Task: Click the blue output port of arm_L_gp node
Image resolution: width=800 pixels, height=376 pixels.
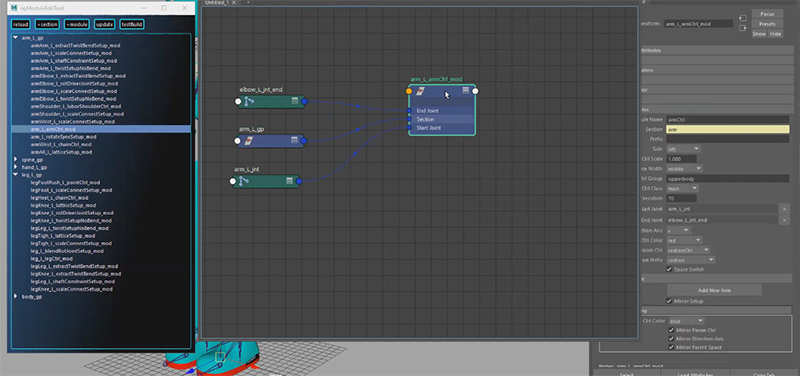Action: coord(304,141)
